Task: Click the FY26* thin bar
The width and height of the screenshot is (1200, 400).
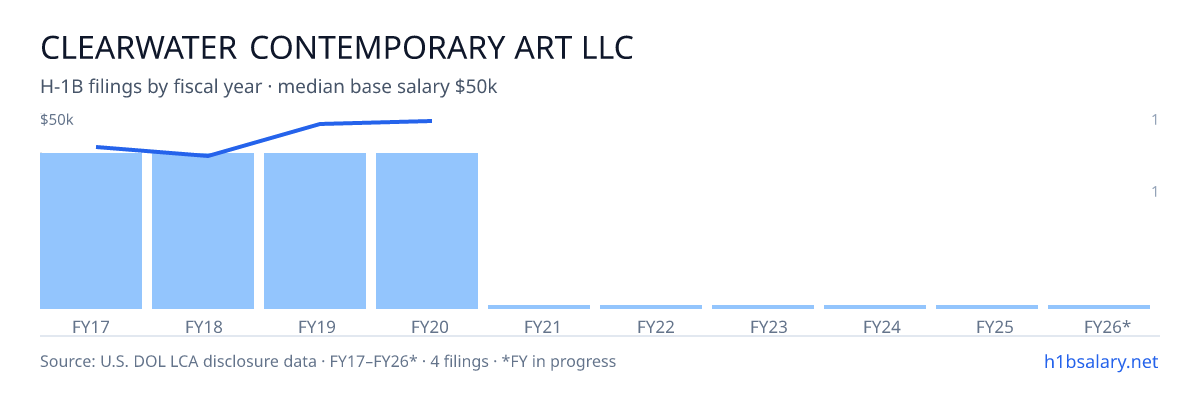Action: [x=1099, y=307]
